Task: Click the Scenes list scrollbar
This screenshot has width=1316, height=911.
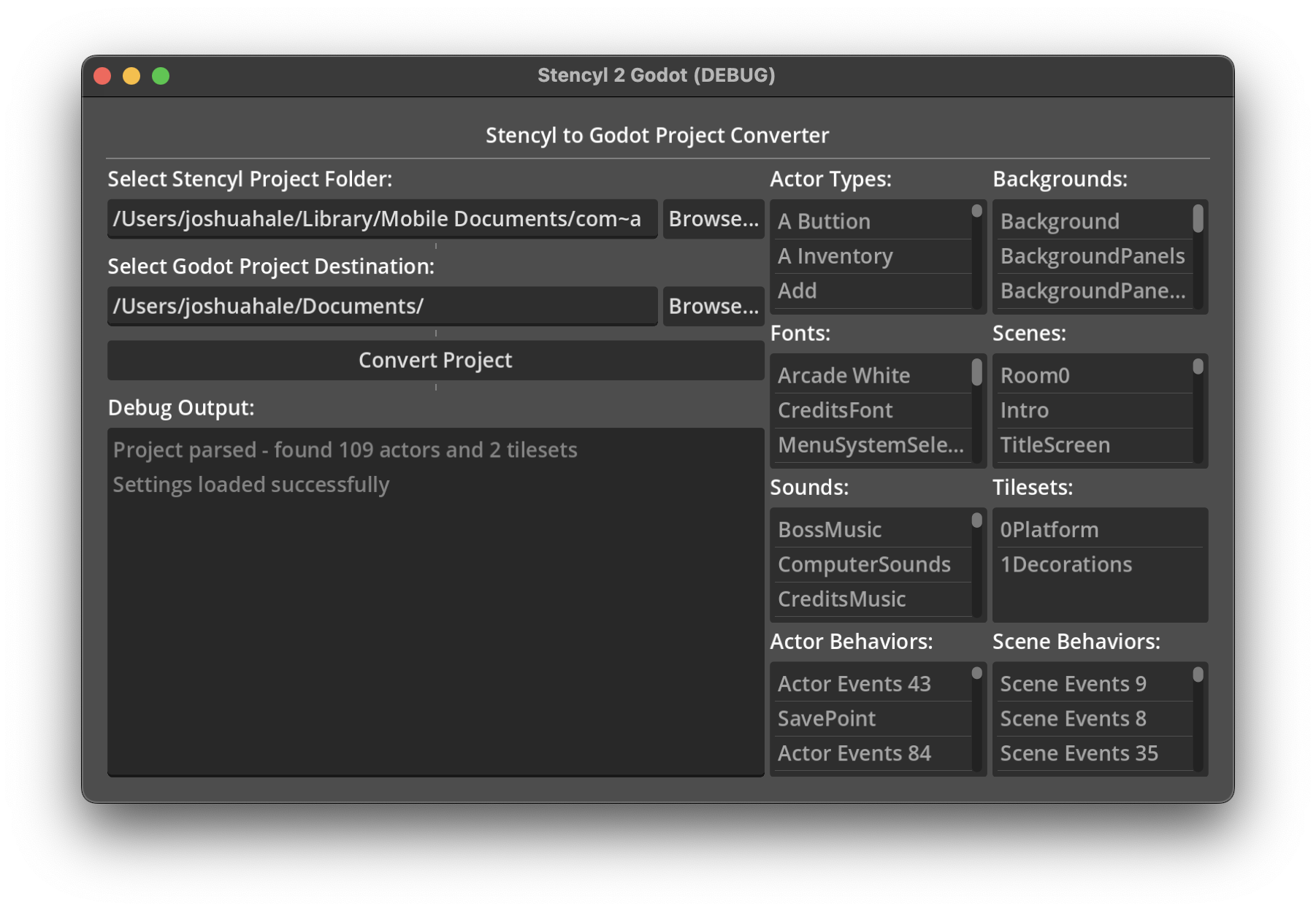Action: [x=1198, y=410]
